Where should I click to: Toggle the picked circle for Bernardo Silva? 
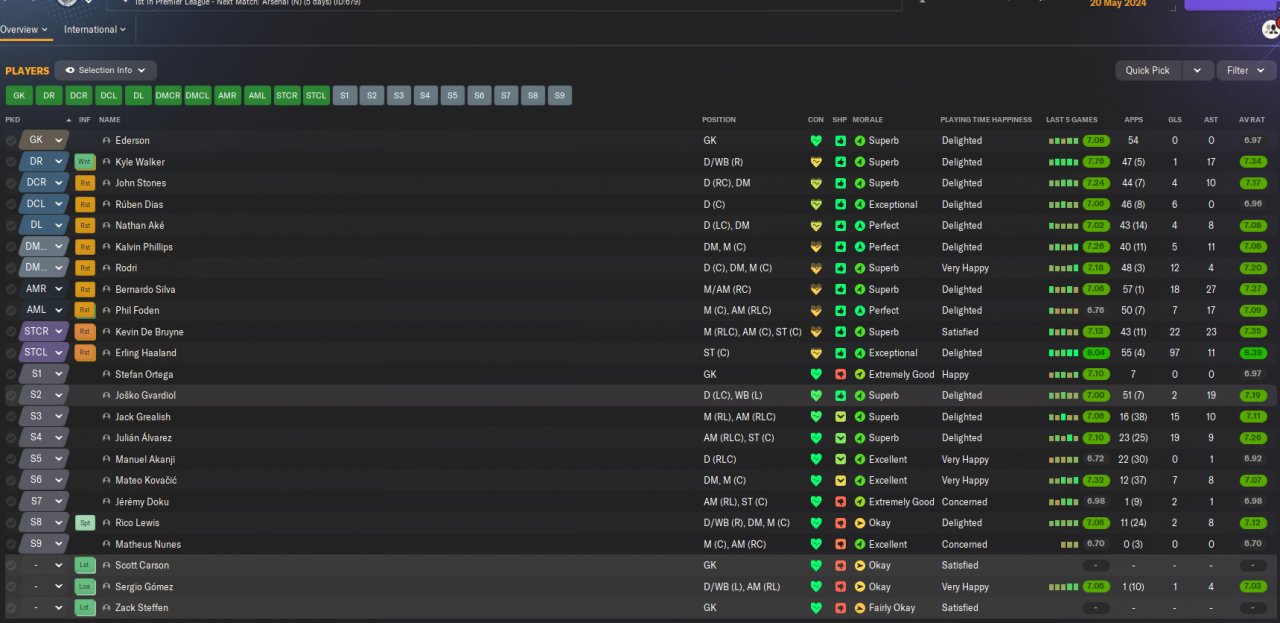[x=11, y=289]
